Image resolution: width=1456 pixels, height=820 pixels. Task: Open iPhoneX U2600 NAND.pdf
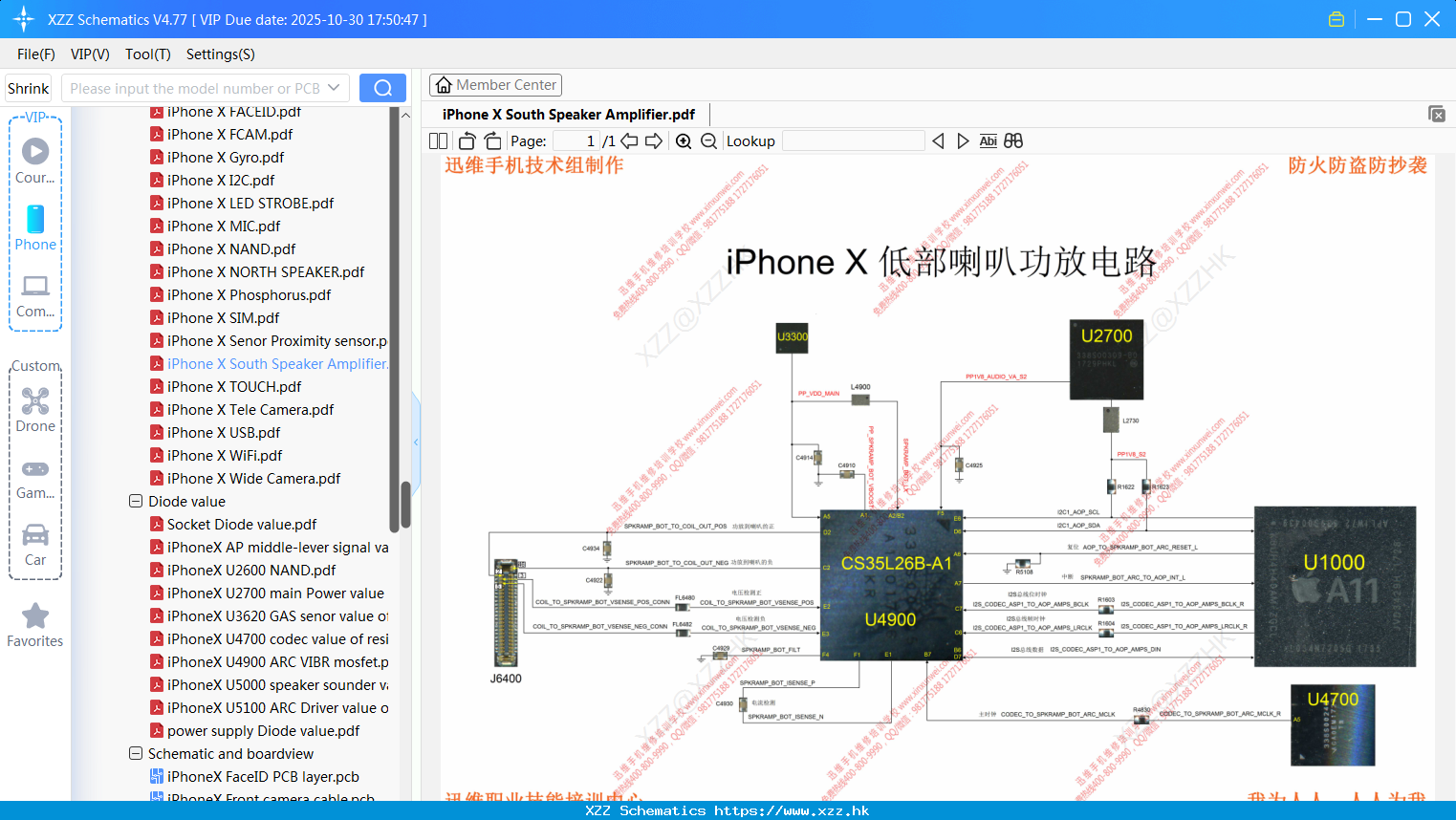pos(251,571)
